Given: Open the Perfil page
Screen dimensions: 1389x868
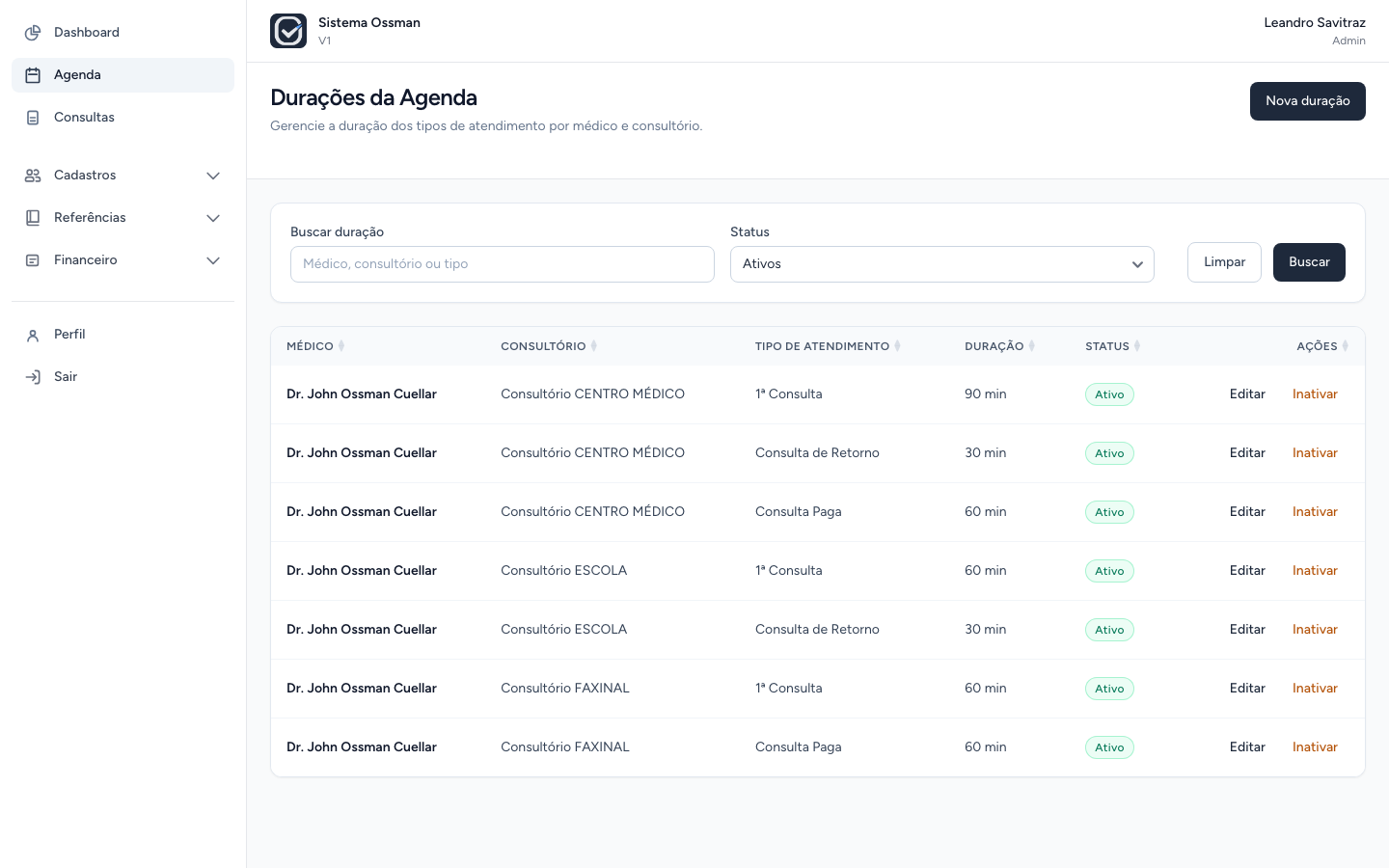Looking at the screenshot, I should click(123, 335).
